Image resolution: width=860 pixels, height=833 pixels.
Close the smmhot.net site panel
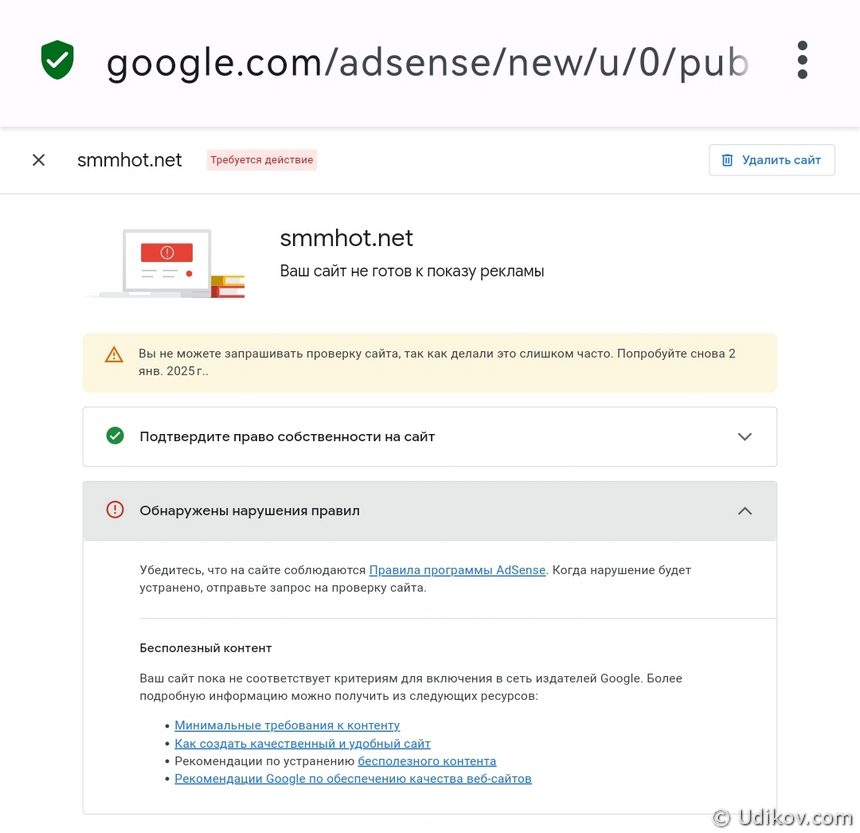click(x=39, y=160)
